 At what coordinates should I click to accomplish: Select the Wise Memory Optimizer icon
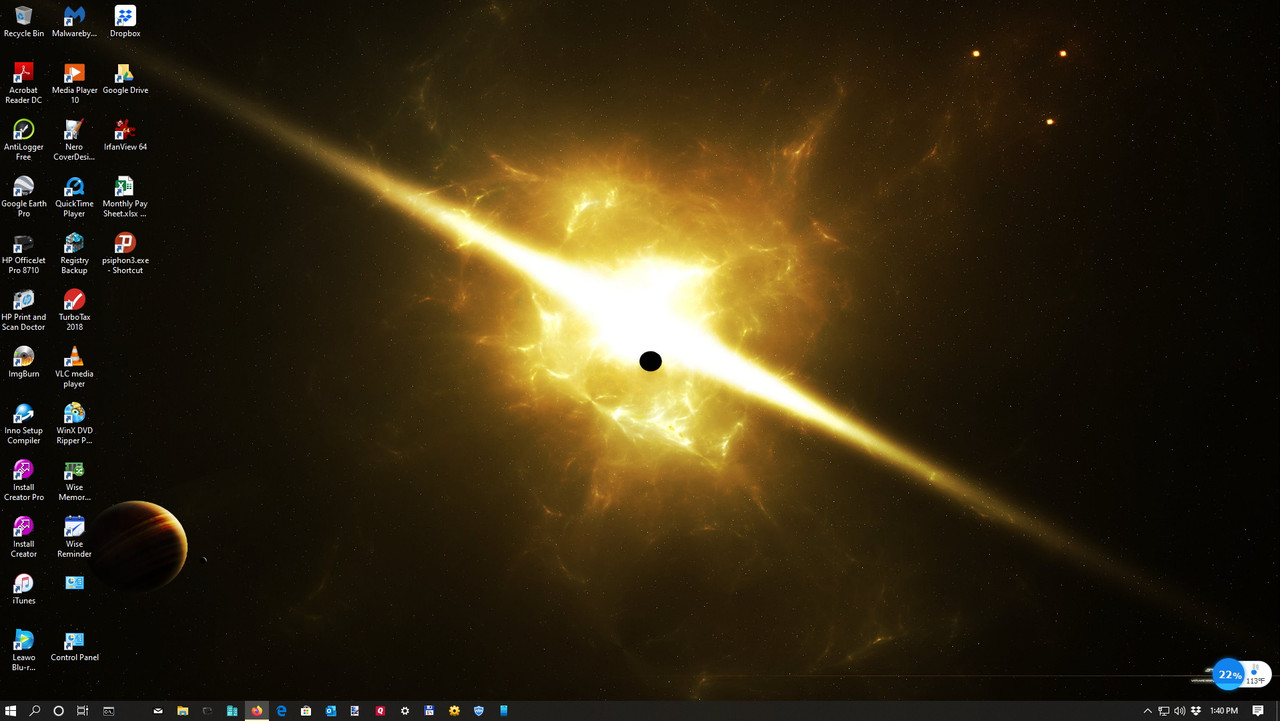(74, 481)
